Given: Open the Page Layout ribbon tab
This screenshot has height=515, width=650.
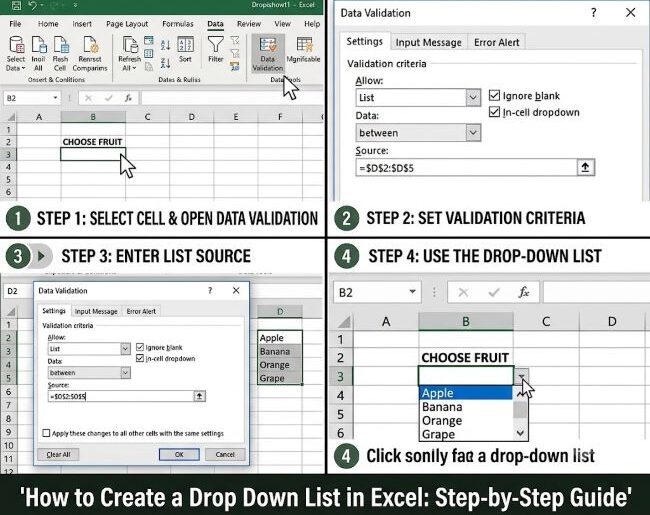Looking at the screenshot, I should point(127,24).
